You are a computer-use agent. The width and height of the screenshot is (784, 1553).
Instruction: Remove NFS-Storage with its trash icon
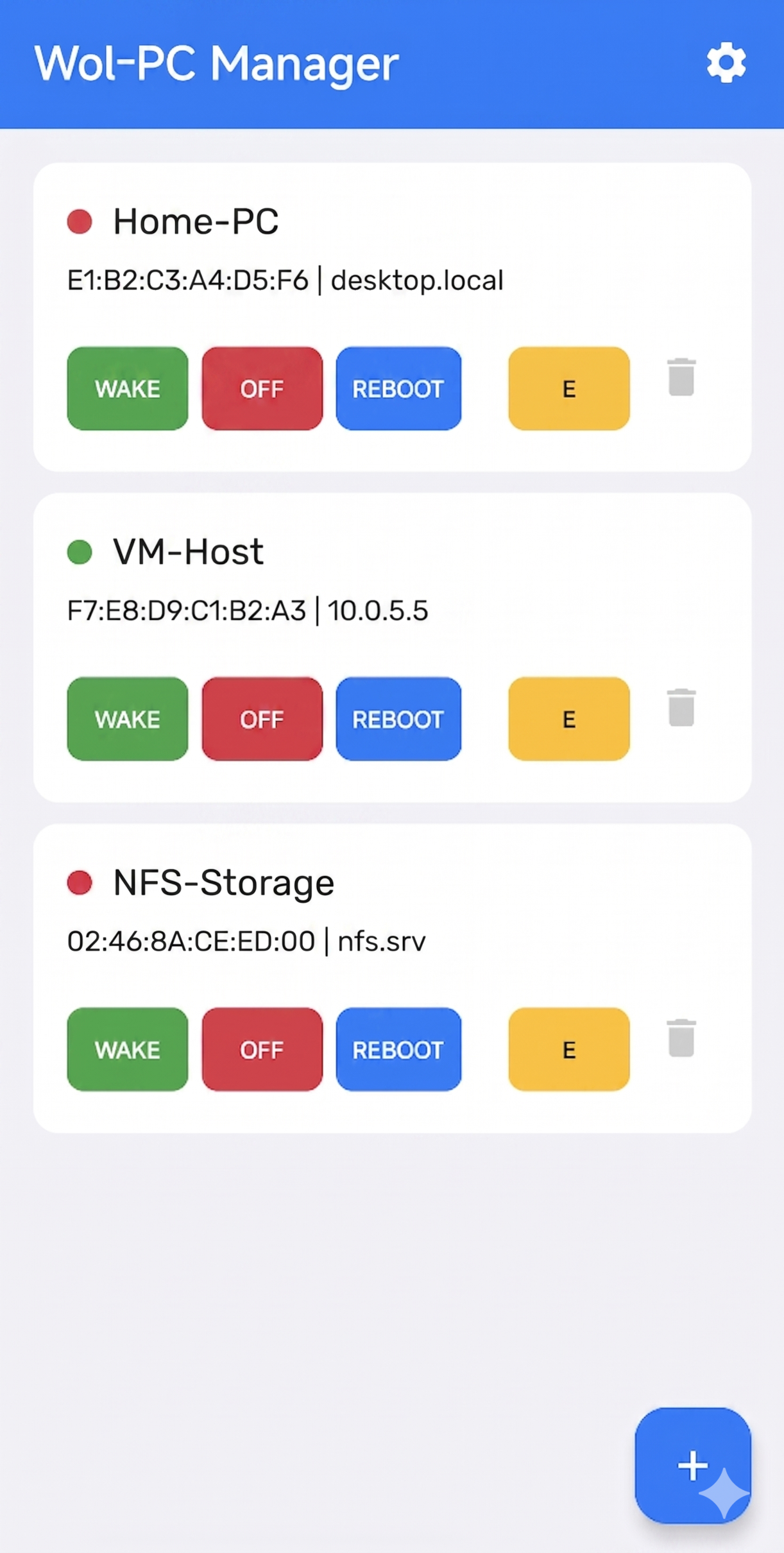(681, 1038)
